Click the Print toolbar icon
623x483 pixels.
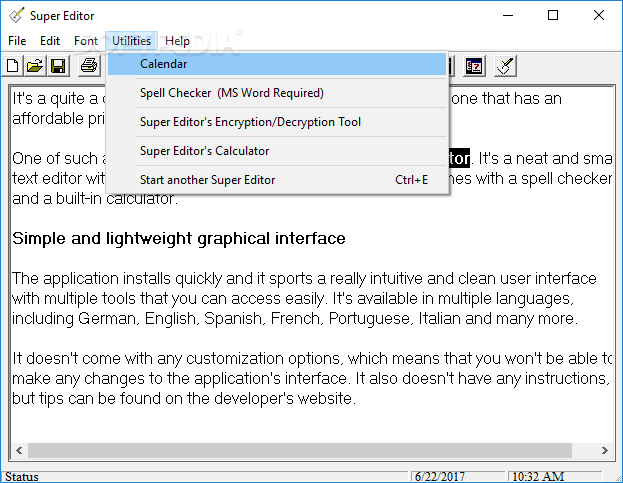89,66
